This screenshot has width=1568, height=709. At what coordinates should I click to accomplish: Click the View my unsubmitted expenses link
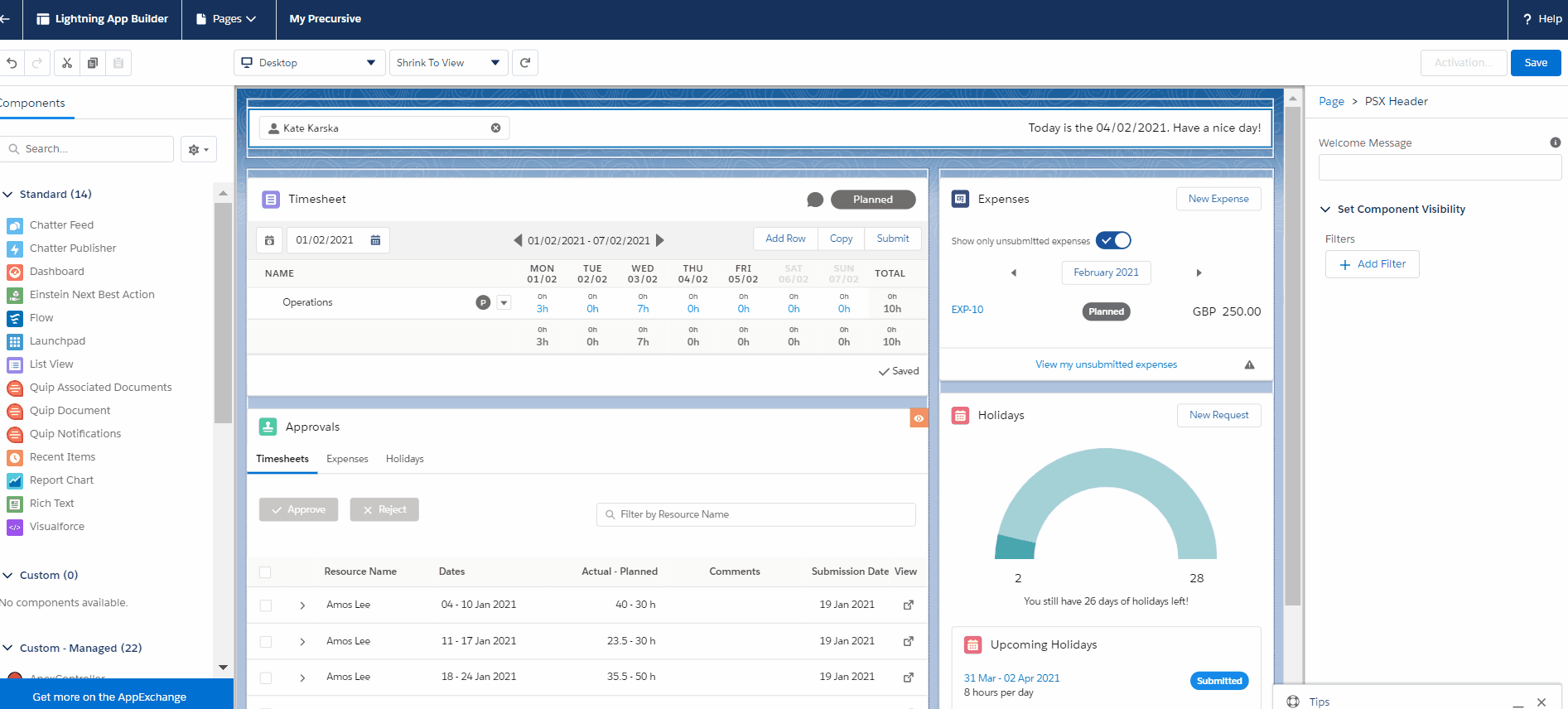1106,364
